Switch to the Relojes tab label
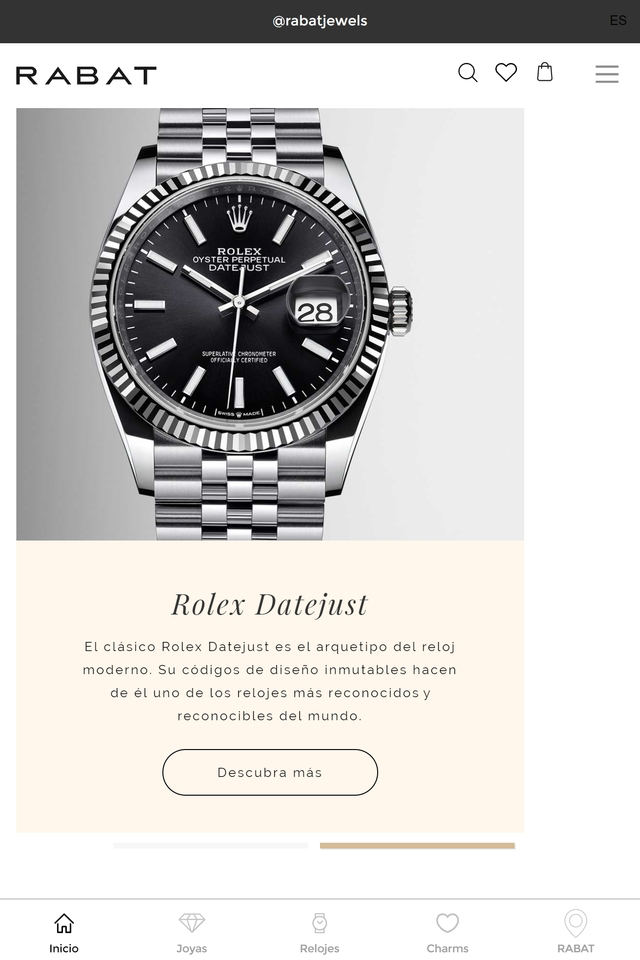This screenshot has height=960, width=640. [x=320, y=948]
